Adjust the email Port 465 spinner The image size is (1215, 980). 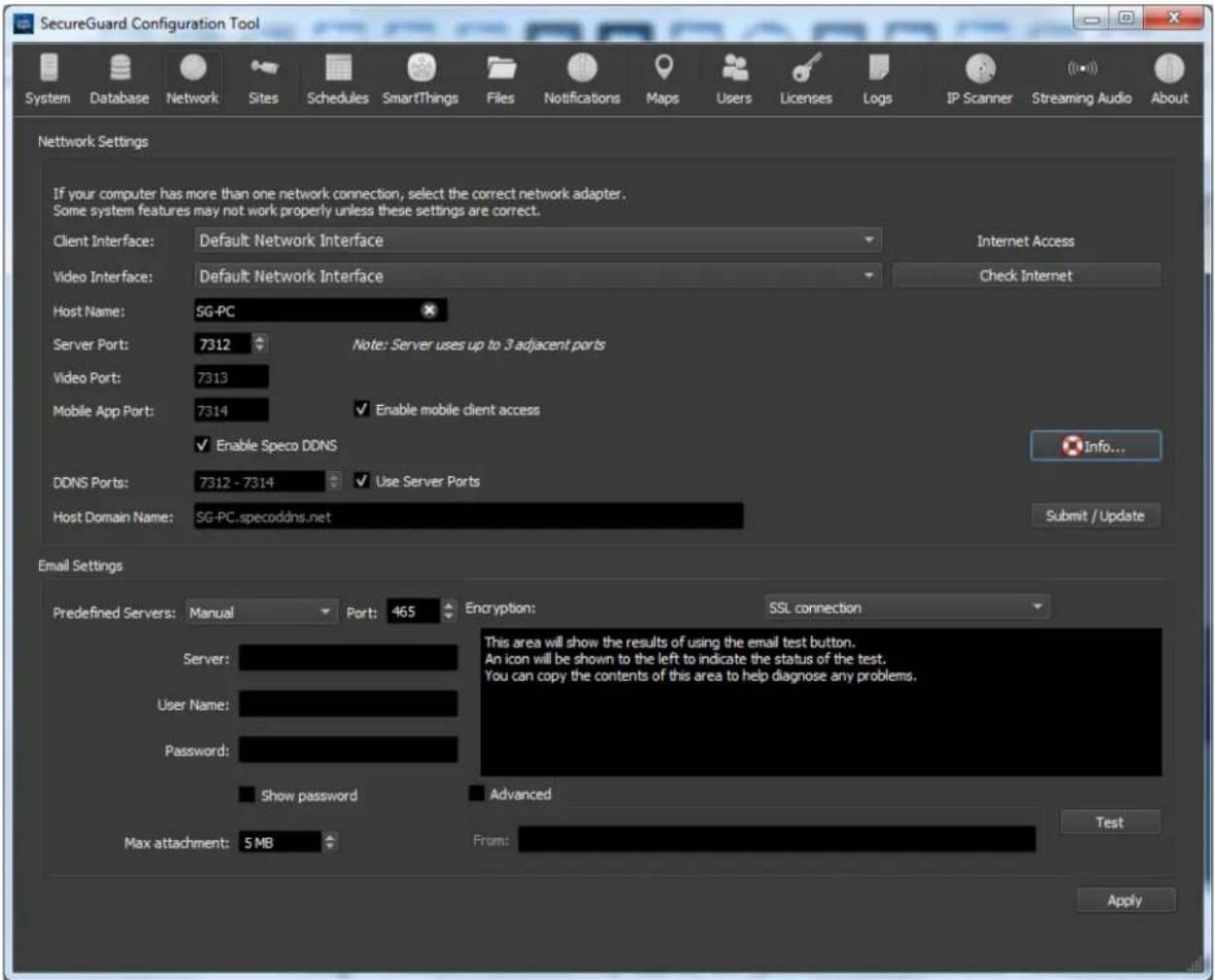click(448, 611)
